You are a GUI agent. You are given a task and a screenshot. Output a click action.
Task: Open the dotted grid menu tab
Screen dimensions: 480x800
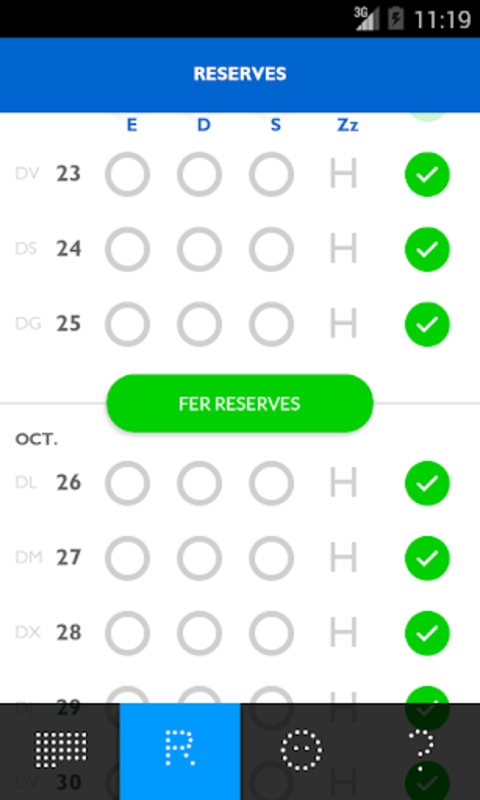pos(60,751)
